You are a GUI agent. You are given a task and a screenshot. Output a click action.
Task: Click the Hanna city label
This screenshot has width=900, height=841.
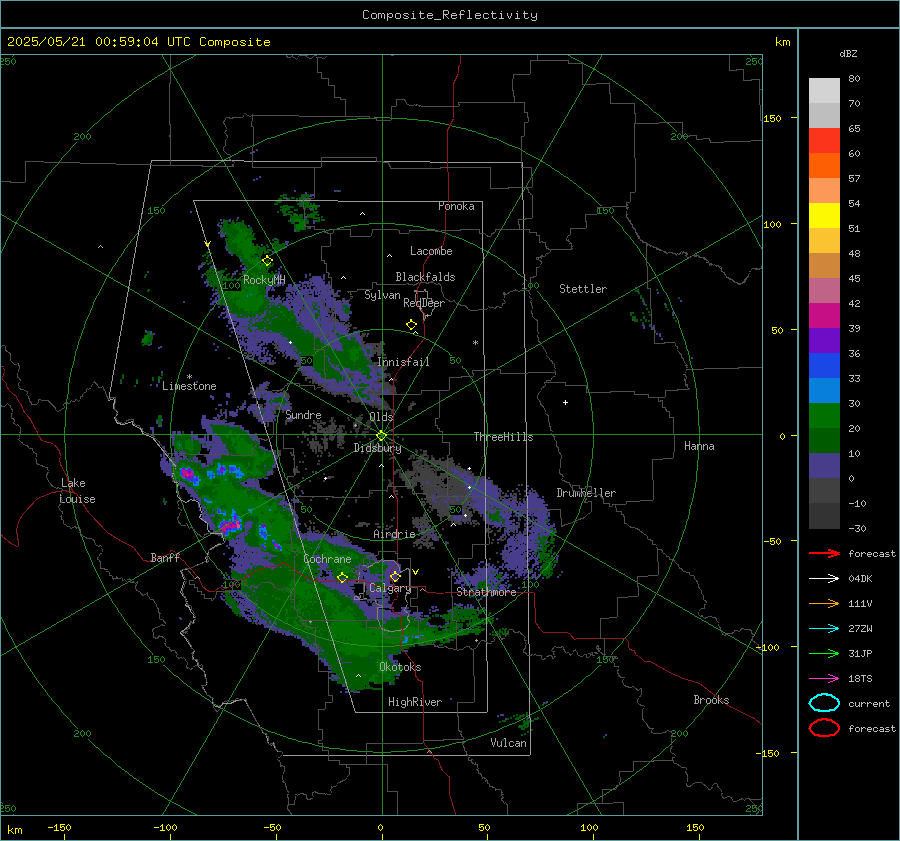[699, 446]
